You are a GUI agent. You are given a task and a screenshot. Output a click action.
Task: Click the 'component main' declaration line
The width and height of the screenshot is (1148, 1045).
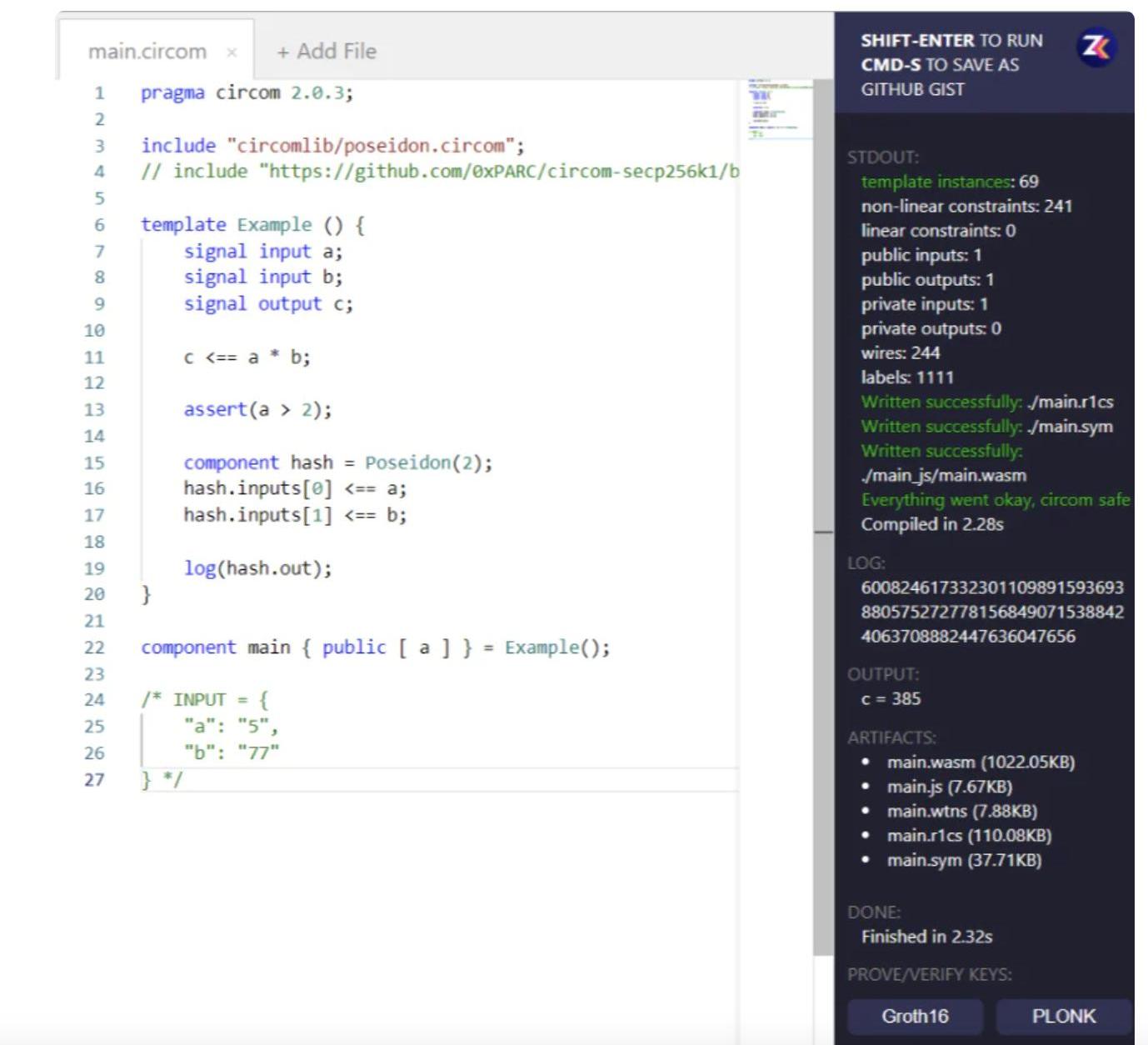[x=375, y=647]
